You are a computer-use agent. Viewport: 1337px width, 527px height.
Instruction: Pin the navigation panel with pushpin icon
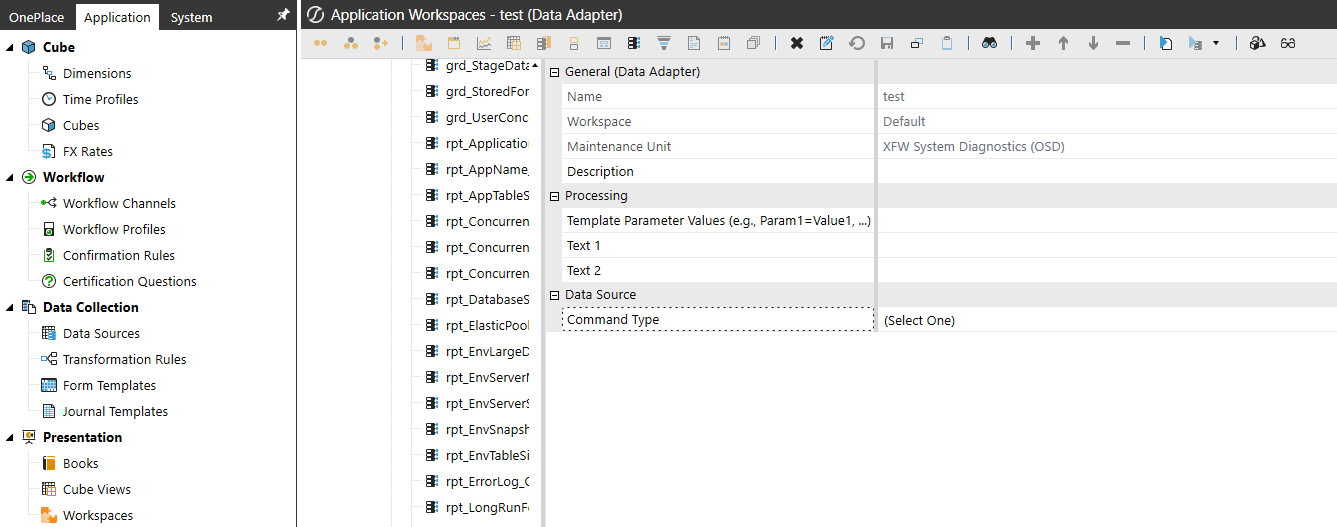(283, 16)
